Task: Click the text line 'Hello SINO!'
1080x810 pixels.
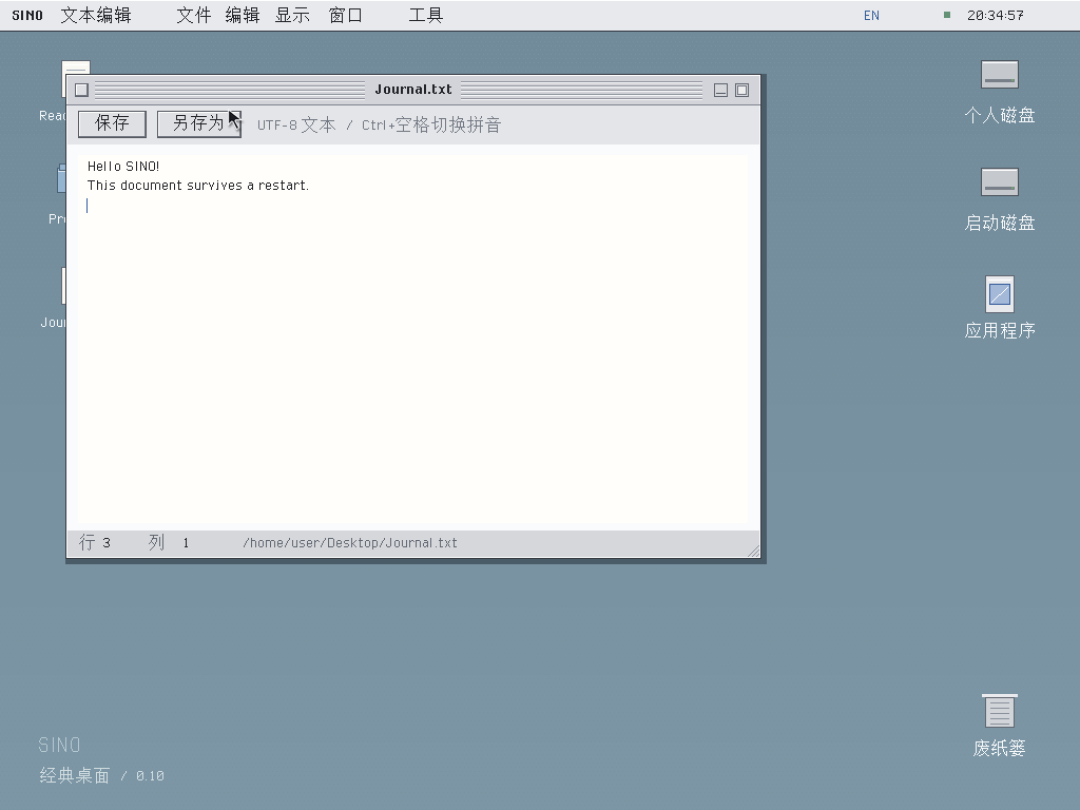Action: (x=123, y=166)
